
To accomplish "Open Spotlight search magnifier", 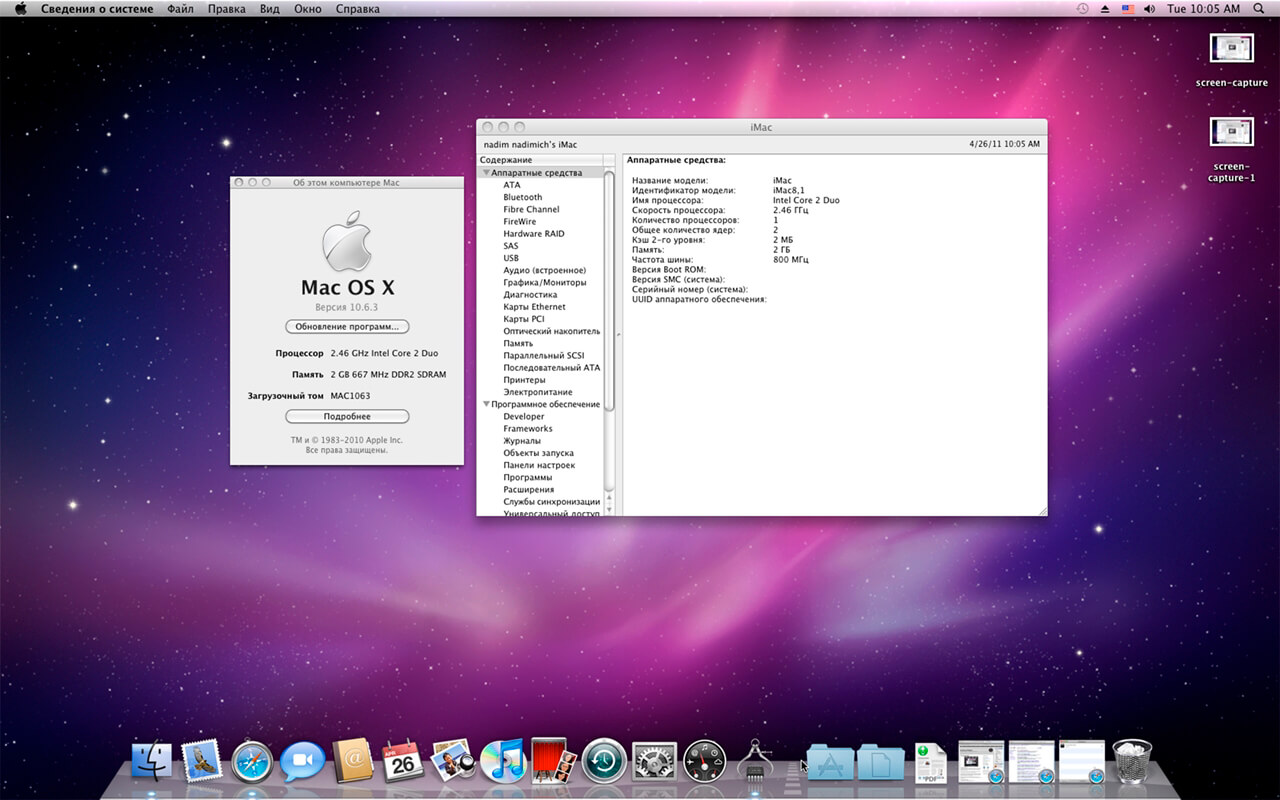I will pos(1261,9).
